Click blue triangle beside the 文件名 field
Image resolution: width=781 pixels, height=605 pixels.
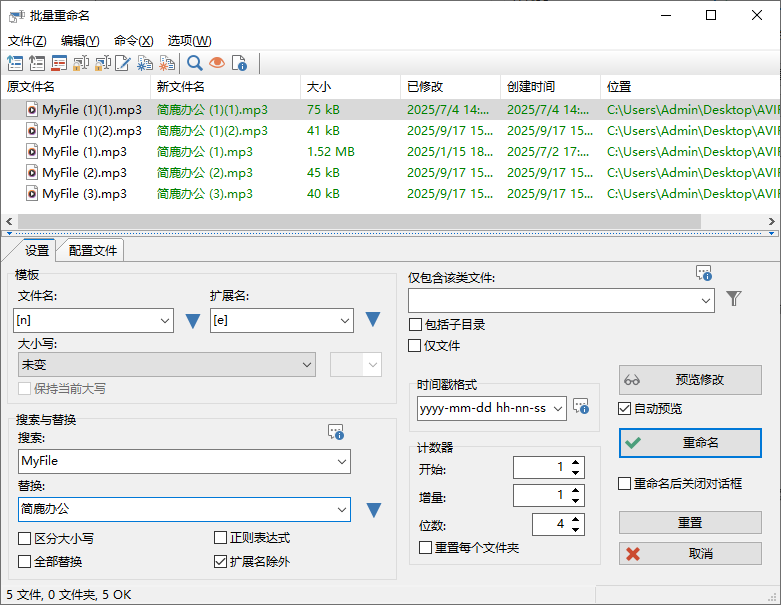pyautogui.click(x=194, y=321)
